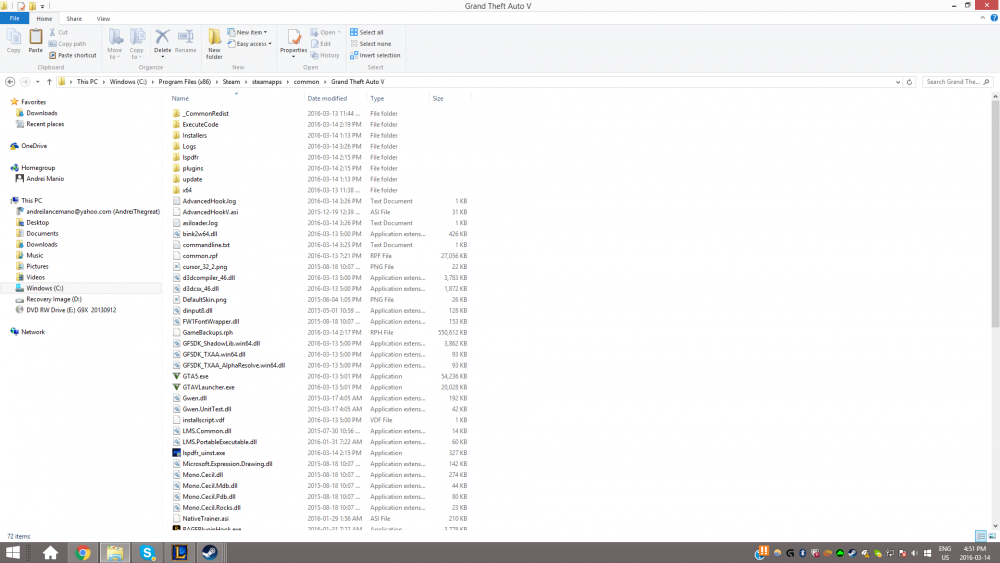The height and width of the screenshot is (563, 1000).
Task: Select Homegroup in the navigation pane
Action: (38, 168)
